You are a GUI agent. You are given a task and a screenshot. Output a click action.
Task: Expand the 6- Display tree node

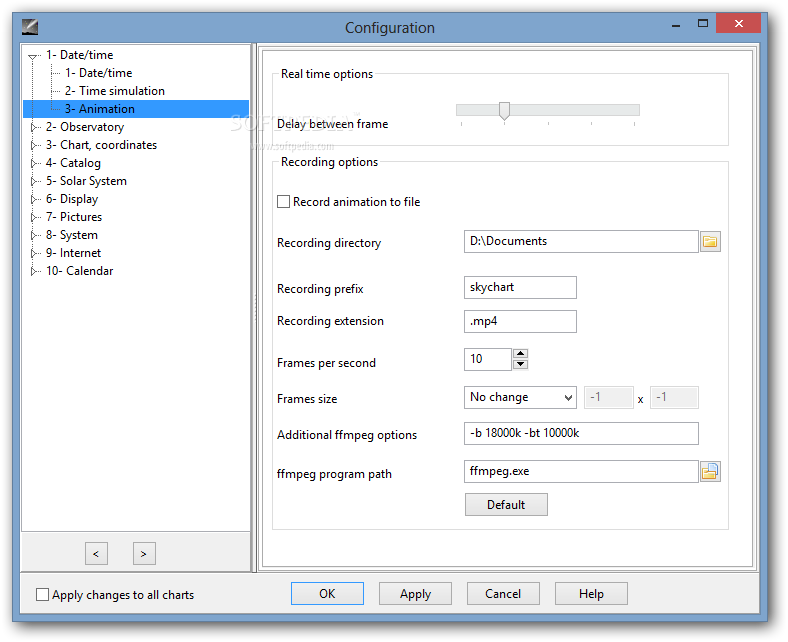click(33, 199)
